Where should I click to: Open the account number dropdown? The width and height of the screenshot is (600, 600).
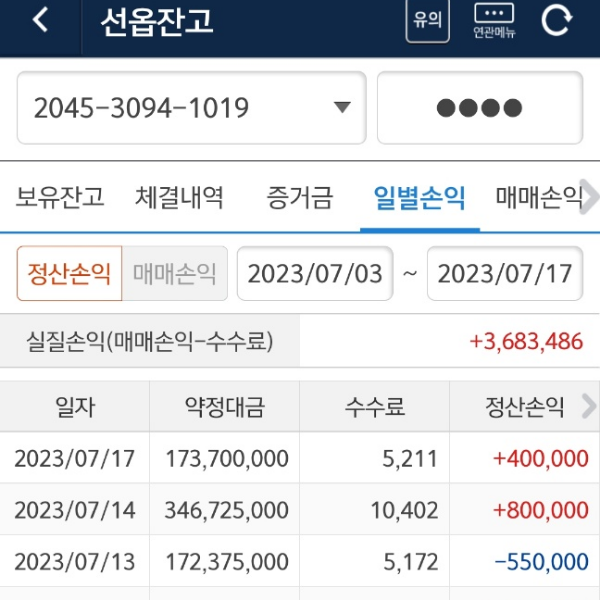pyautogui.click(x=192, y=108)
